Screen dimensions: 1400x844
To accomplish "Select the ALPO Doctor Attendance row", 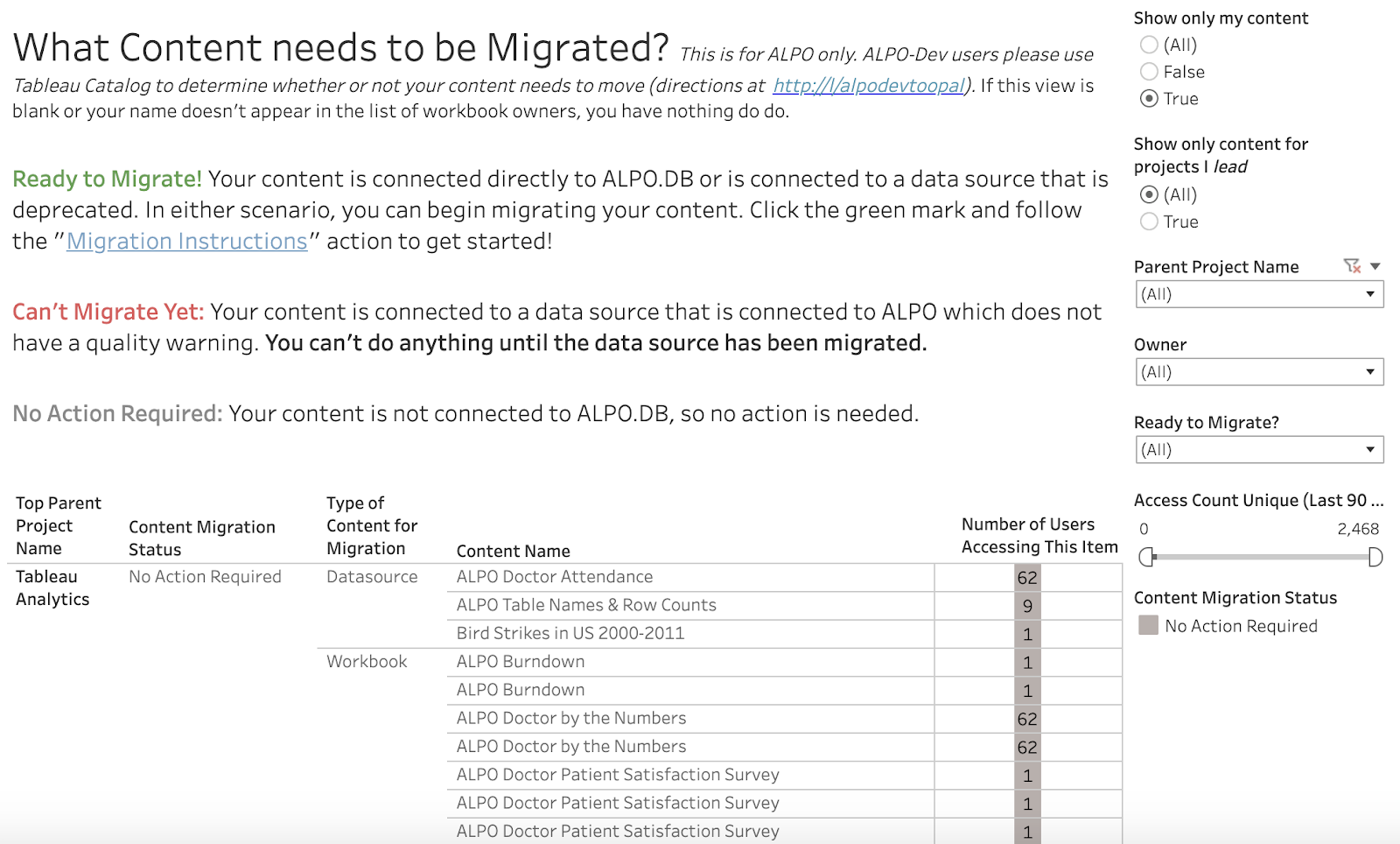I will [x=555, y=577].
